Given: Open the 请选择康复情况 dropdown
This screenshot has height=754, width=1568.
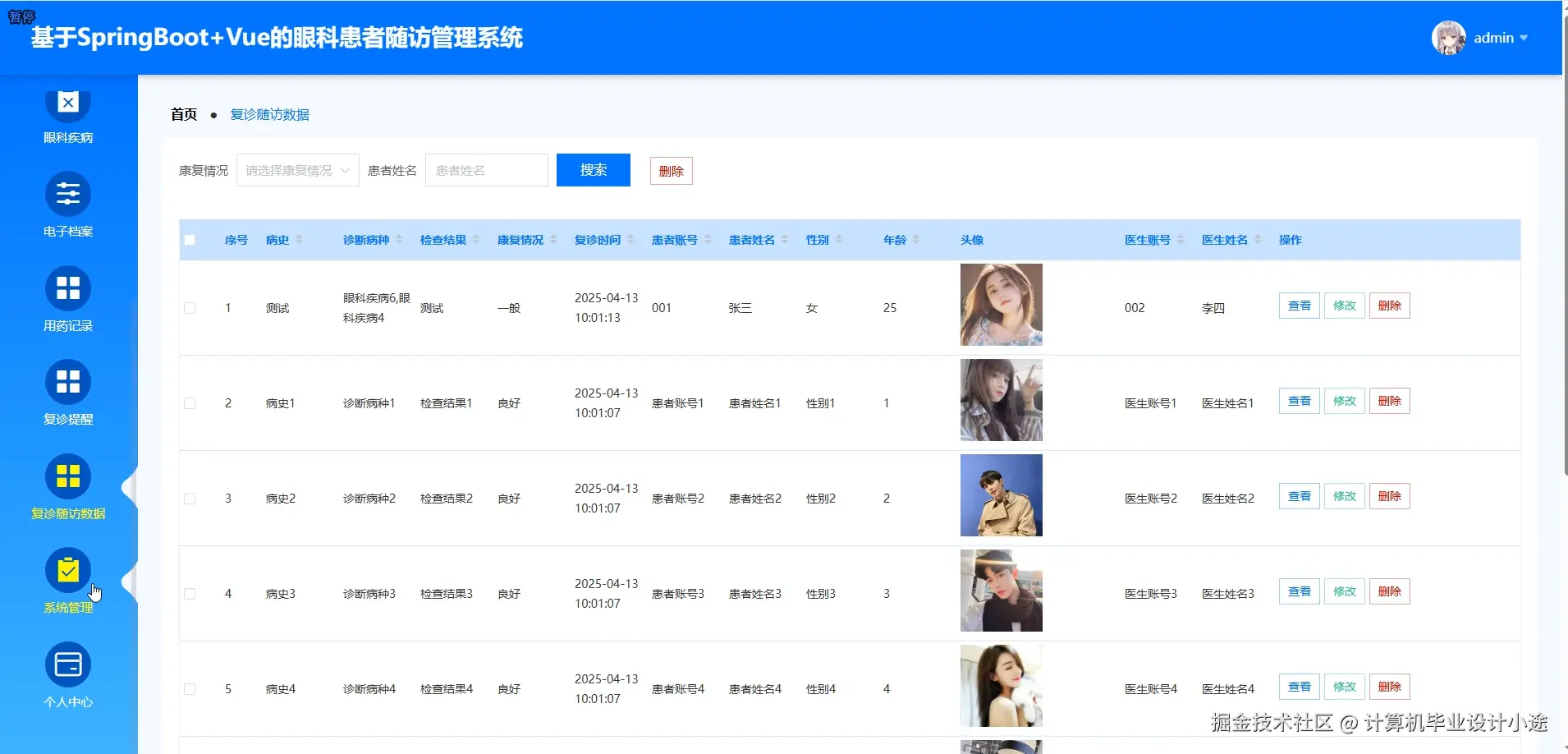Looking at the screenshot, I should click(296, 170).
